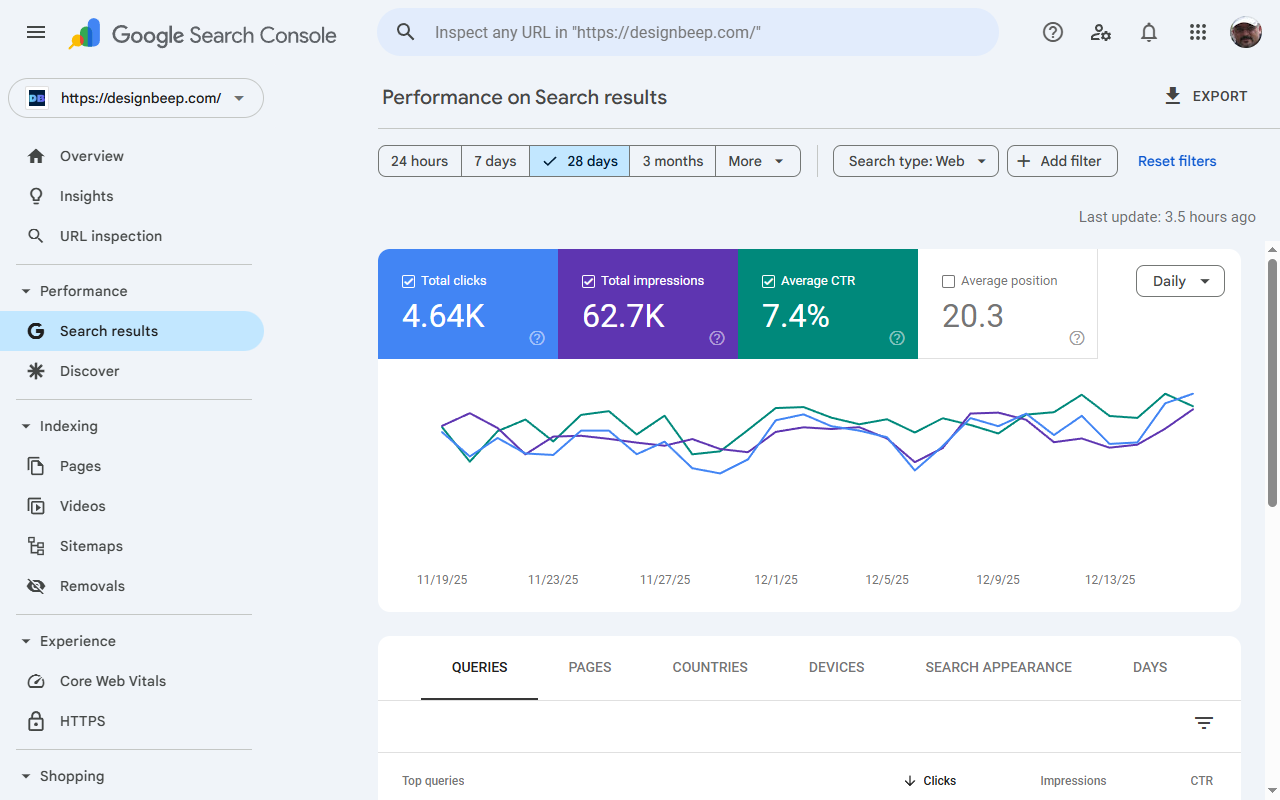Open the main hamburger menu
Screen dimensions: 1280x800
coord(36,32)
